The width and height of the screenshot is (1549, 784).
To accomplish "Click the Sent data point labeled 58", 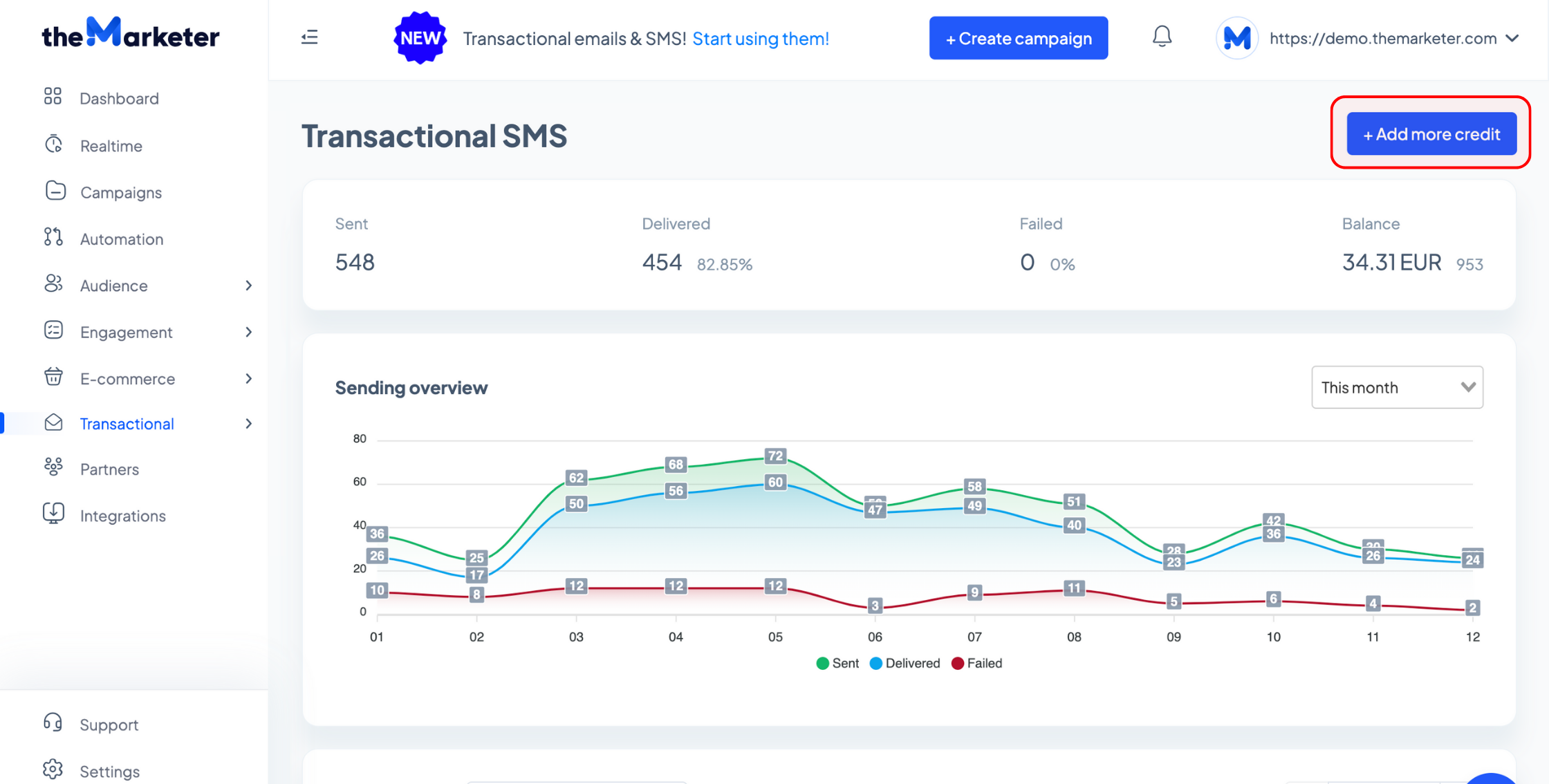I will tap(974, 486).
